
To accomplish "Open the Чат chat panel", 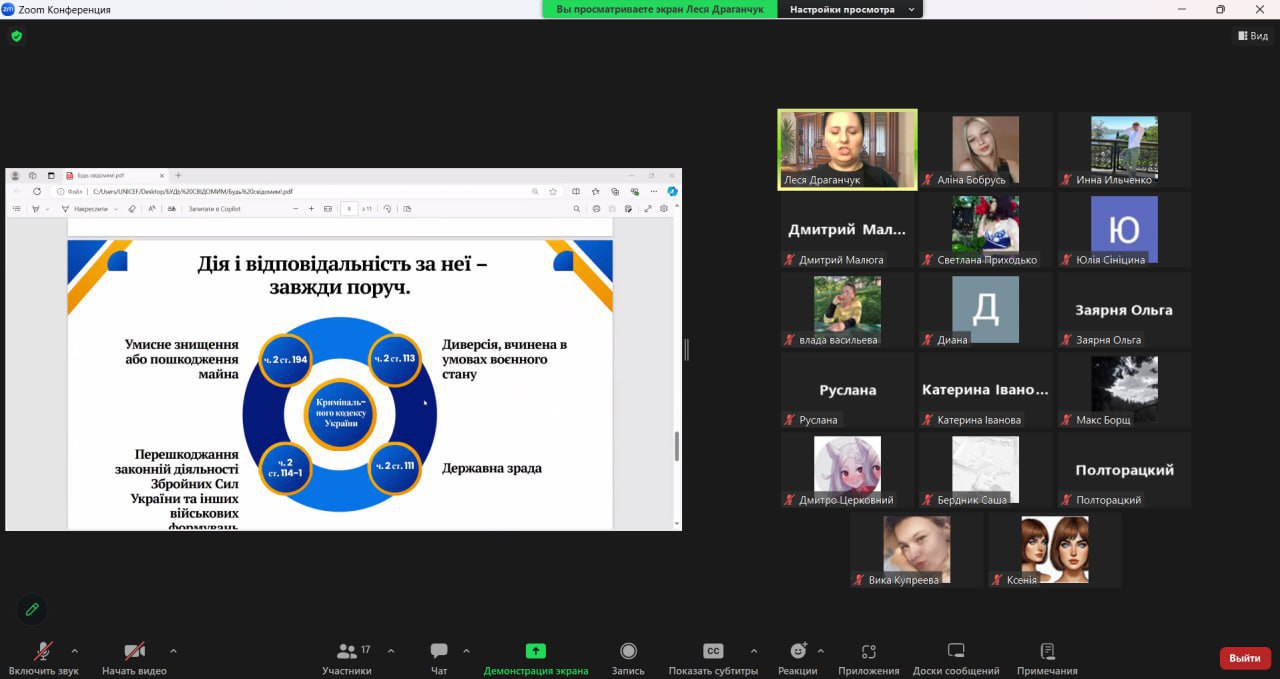I will point(439,658).
